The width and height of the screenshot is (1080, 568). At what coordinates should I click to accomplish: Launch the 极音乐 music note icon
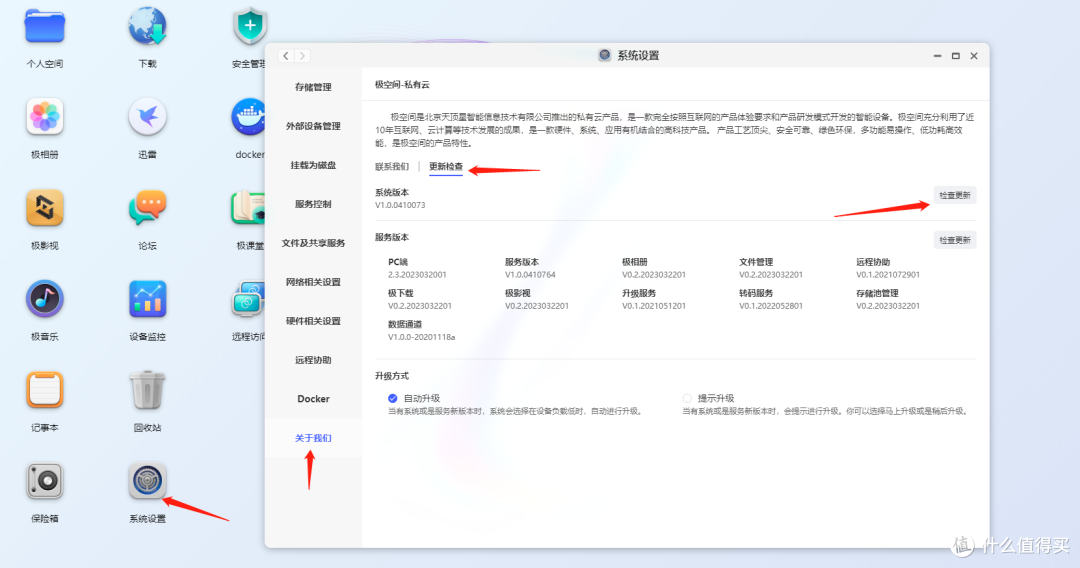click(x=45, y=299)
